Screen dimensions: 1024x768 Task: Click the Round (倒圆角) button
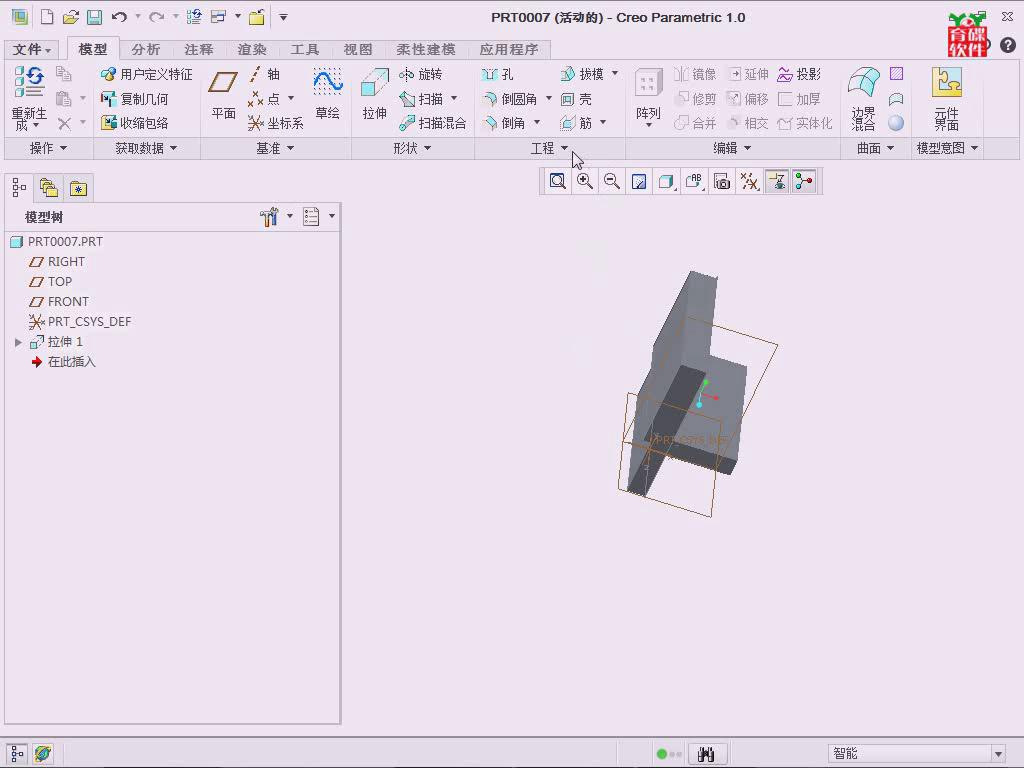coord(510,99)
